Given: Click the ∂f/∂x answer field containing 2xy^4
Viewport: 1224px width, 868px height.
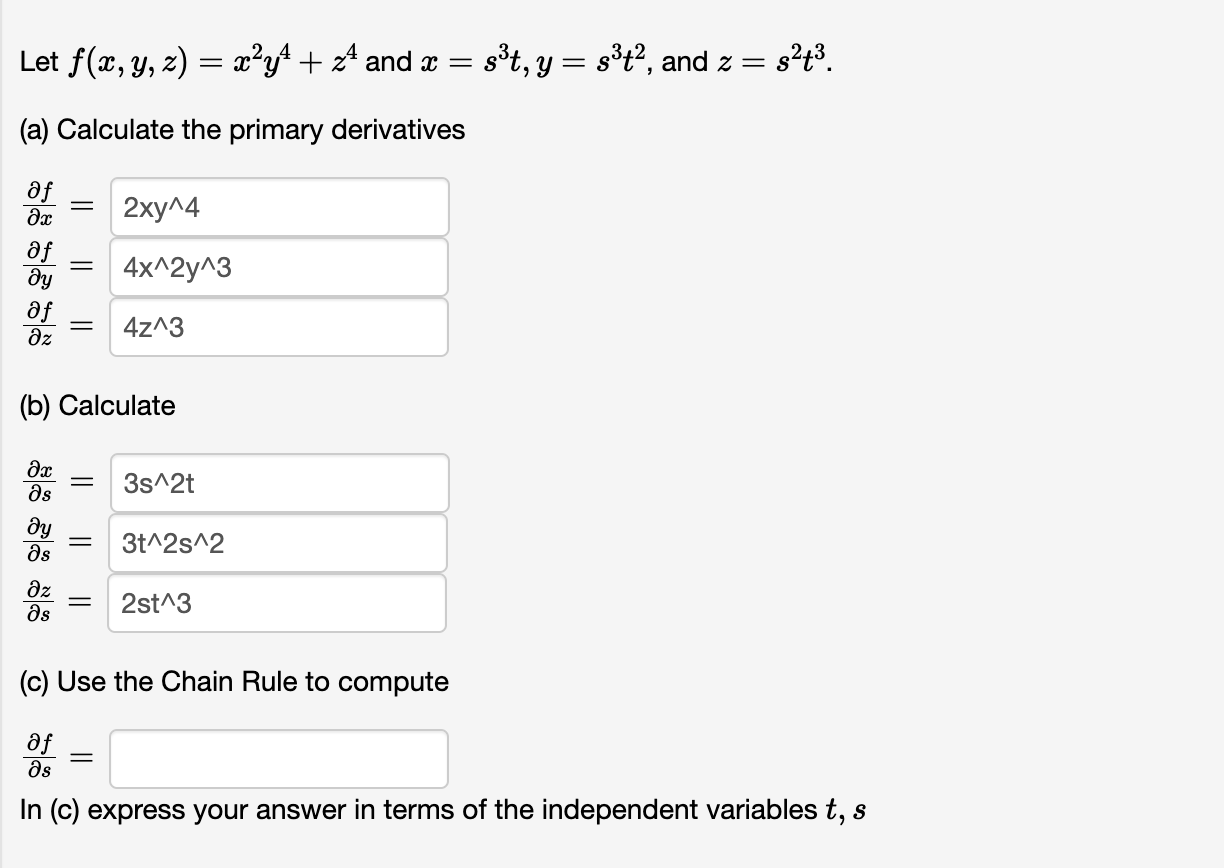Looking at the screenshot, I should click(278, 206).
